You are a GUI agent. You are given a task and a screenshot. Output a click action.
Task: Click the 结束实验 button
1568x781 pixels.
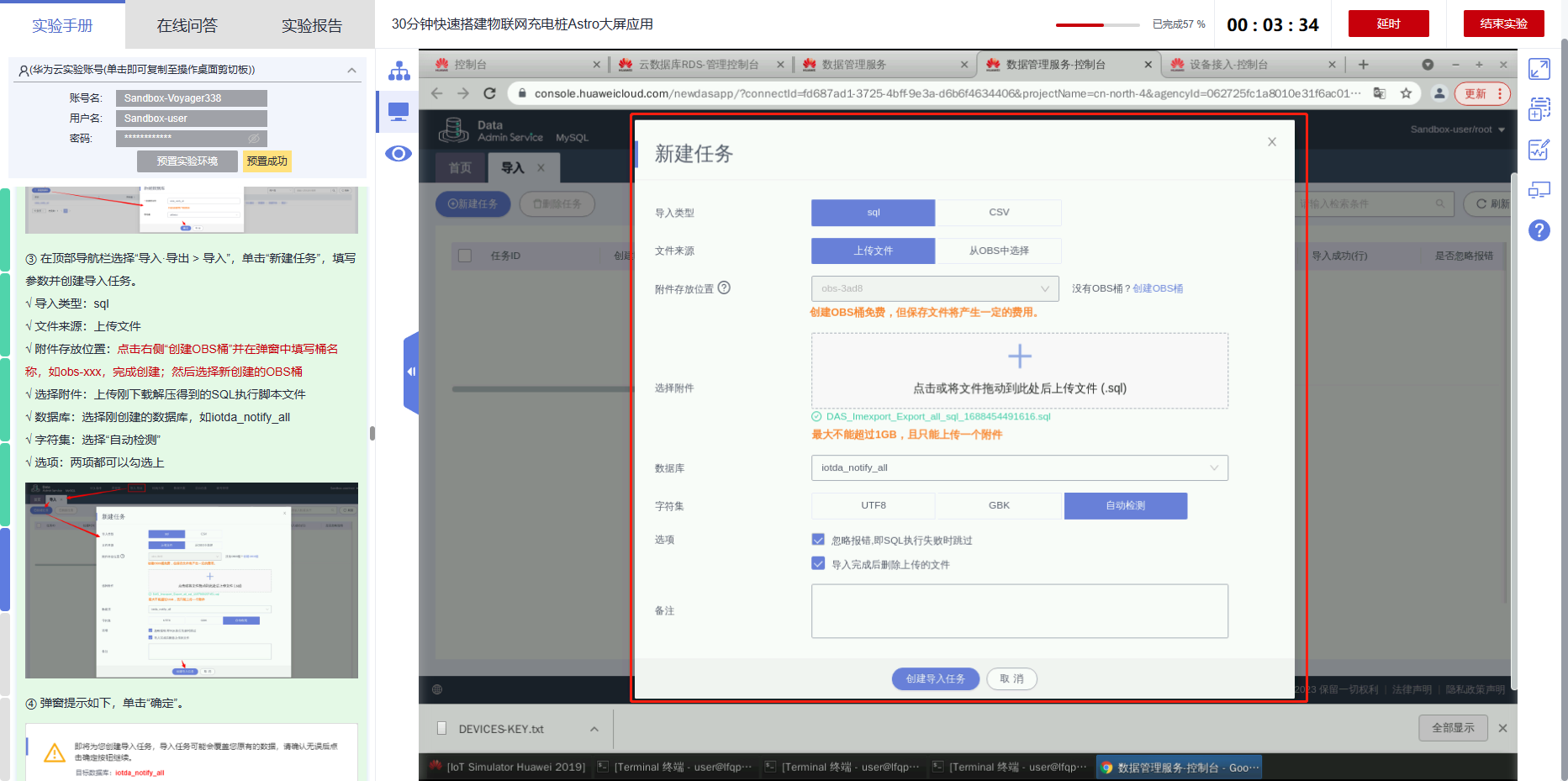point(1504,24)
